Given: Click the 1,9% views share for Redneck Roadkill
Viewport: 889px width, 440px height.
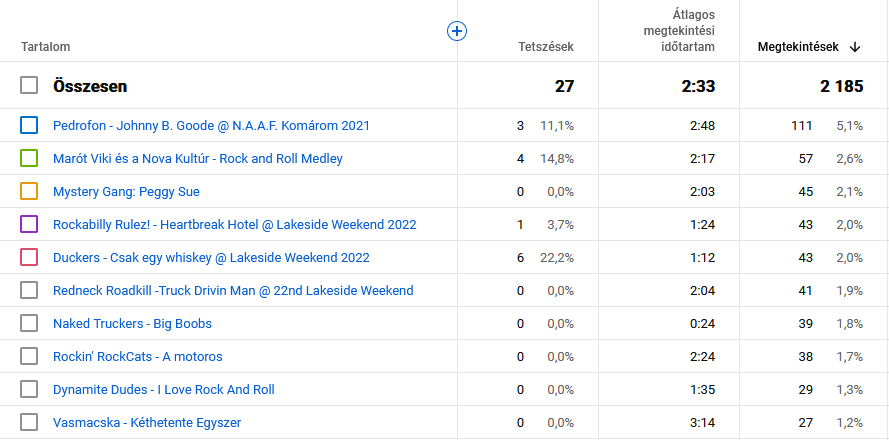Looking at the screenshot, I should [849, 290].
